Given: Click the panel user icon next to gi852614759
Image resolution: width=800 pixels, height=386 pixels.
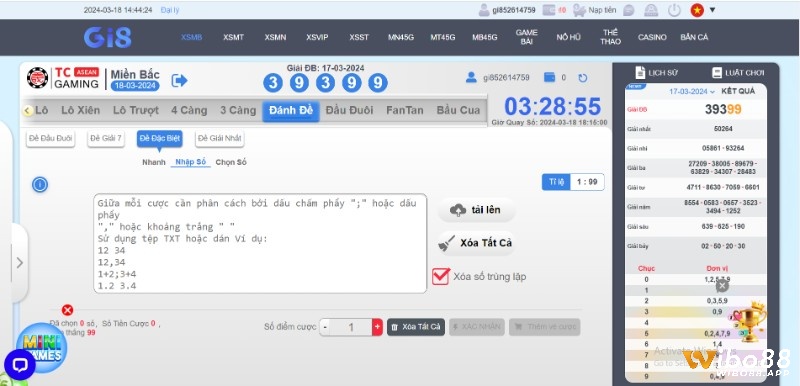Looking at the screenshot, I should click(x=471, y=78).
